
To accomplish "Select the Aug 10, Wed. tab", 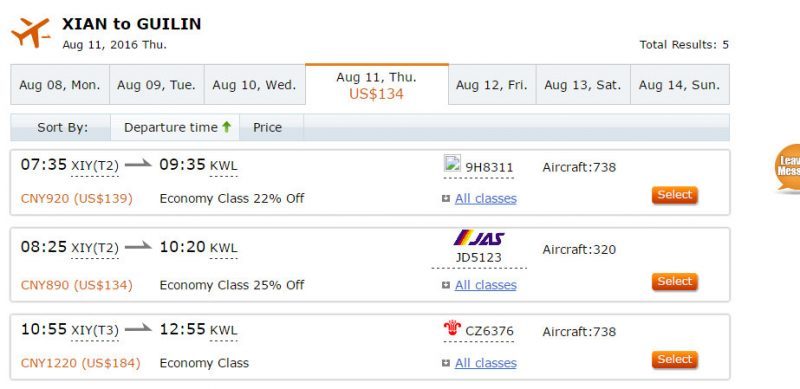I will point(254,85).
